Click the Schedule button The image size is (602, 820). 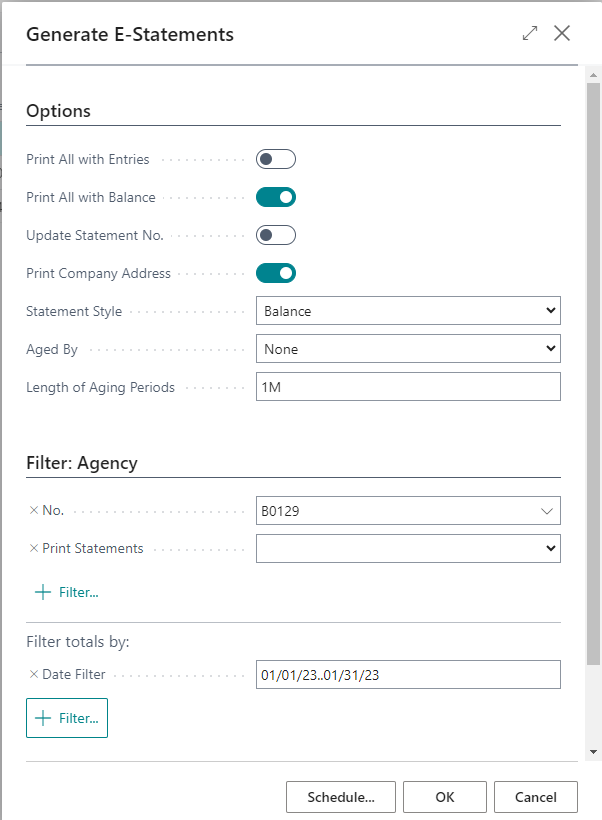[x=341, y=797]
